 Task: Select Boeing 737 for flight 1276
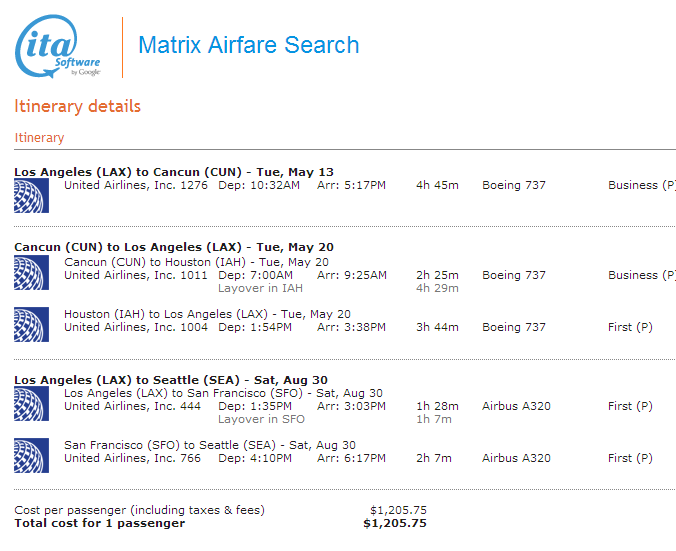coord(514,185)
